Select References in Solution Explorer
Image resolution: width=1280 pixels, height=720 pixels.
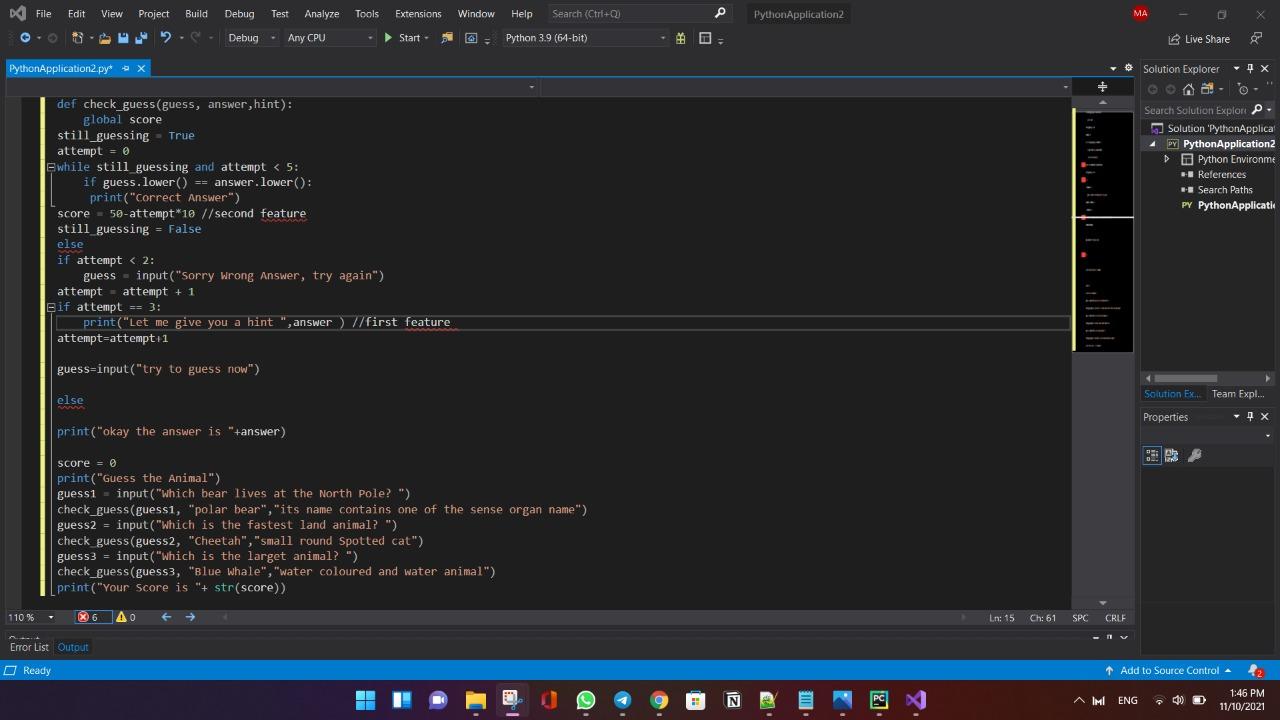click(1221, 174)
